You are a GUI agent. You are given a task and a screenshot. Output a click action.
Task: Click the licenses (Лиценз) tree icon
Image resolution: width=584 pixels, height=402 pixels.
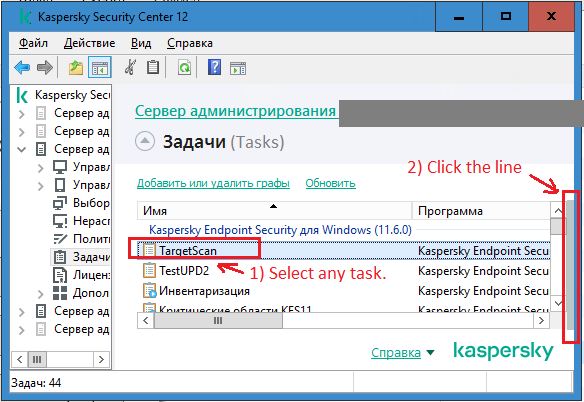60,275
